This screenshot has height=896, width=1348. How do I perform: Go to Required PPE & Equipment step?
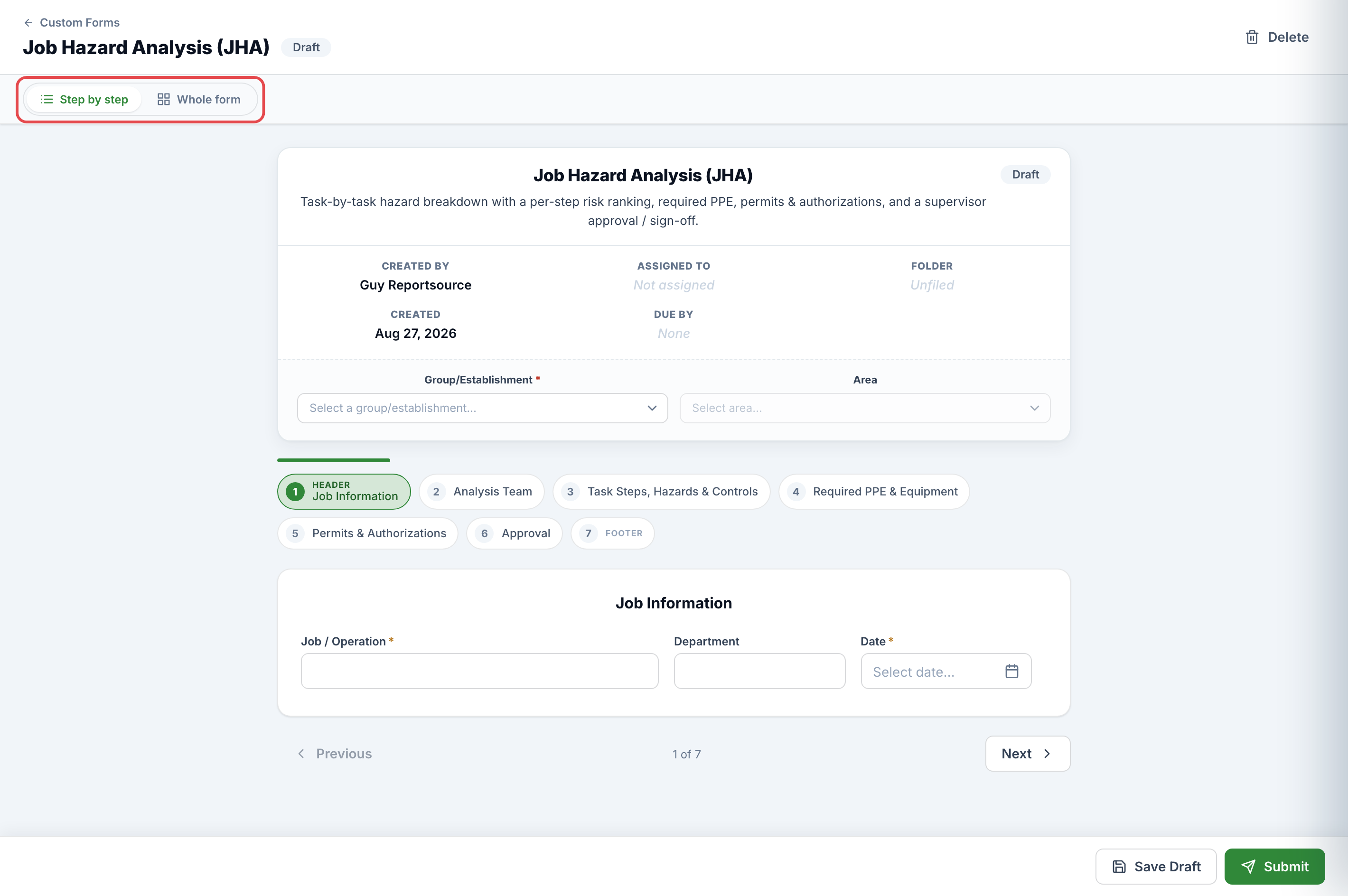click(874, 492)
